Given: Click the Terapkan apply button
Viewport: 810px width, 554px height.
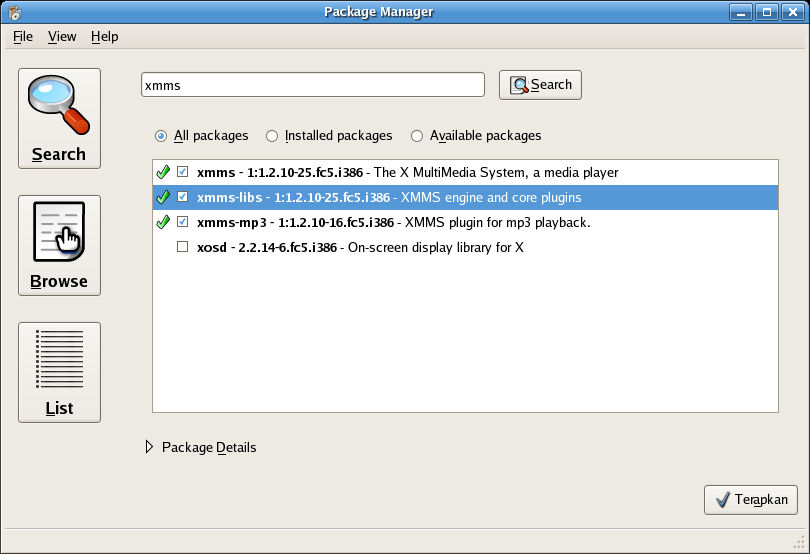Looking at the screenshot, I should click(x=751, y=500).
